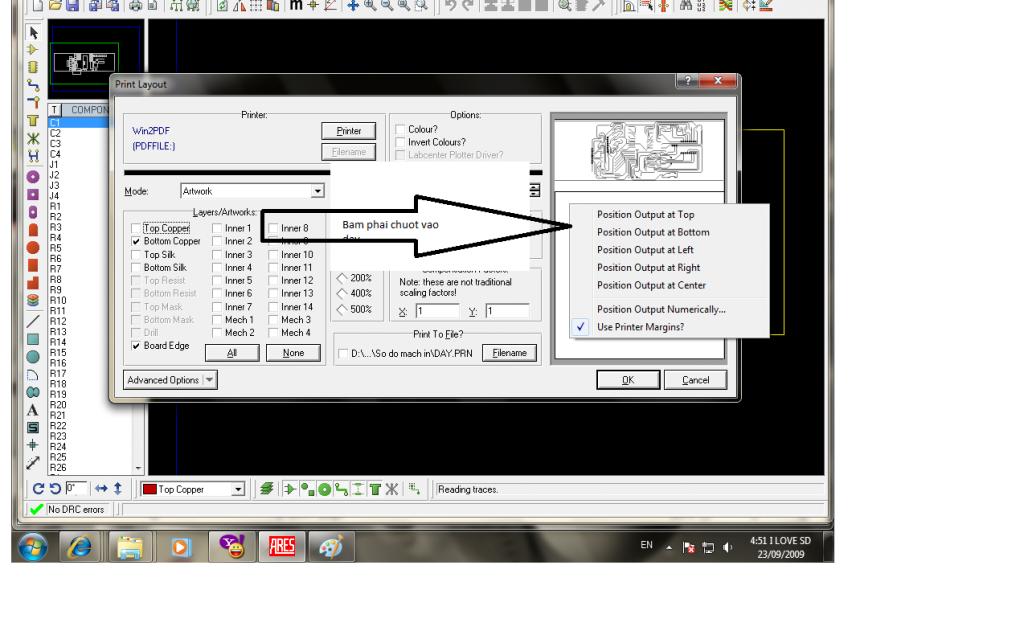Click the X compensation factor field
1024x643 pixels.
pyautogui.click(x=438, y=311)
